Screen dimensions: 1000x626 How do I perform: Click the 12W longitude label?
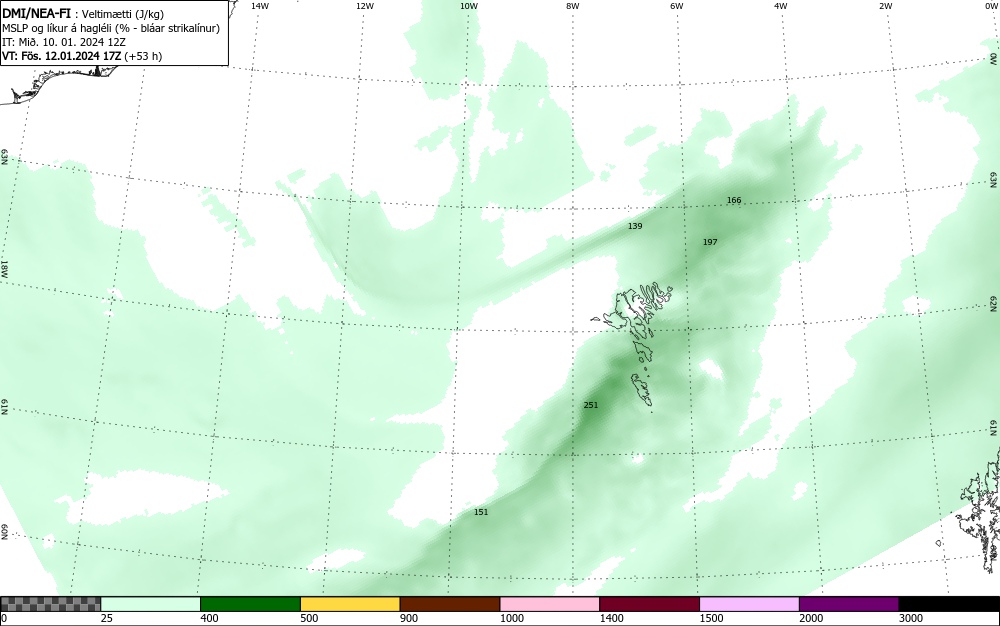click(x=364, y=6)
